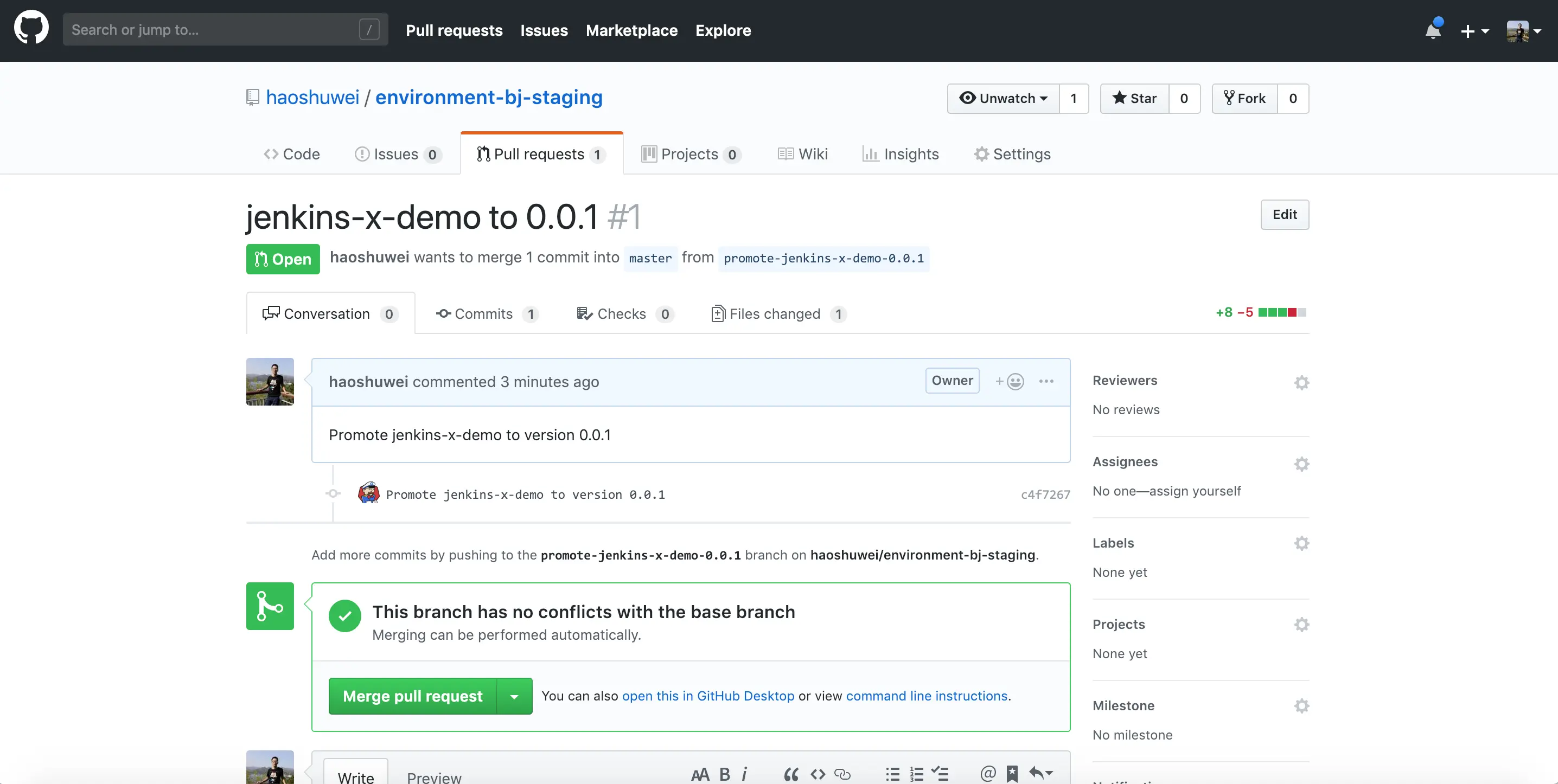Click the GitHub Octocat logo

[31, 28]
